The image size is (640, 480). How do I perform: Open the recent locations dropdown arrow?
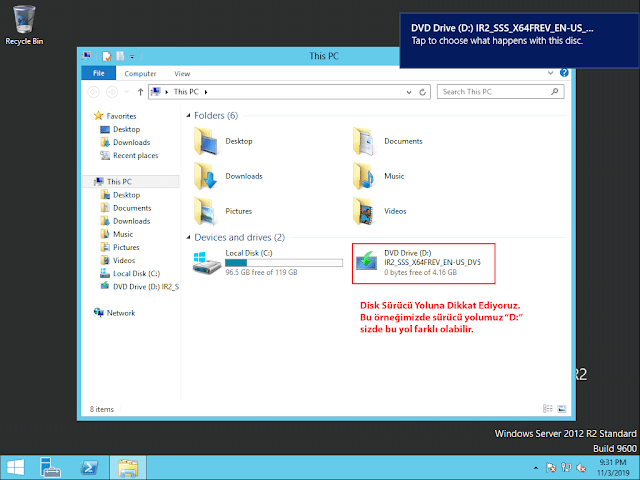point(127,92)
